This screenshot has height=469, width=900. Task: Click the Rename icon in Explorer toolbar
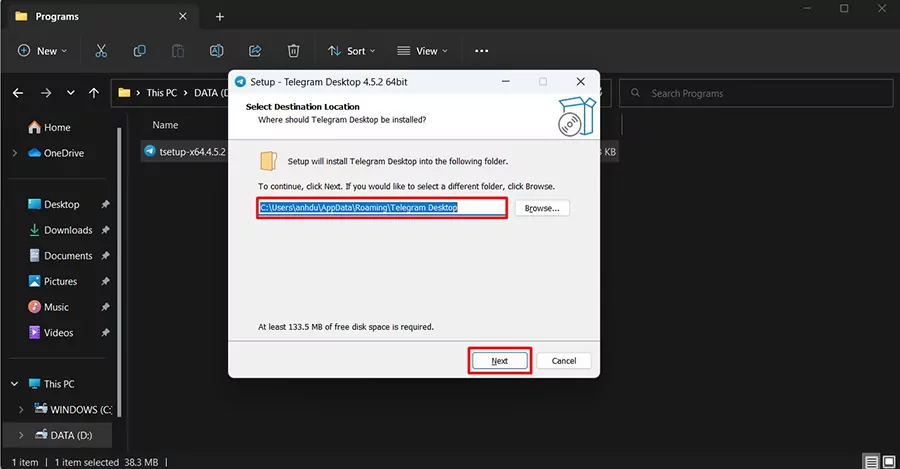[x=216, y=51]
